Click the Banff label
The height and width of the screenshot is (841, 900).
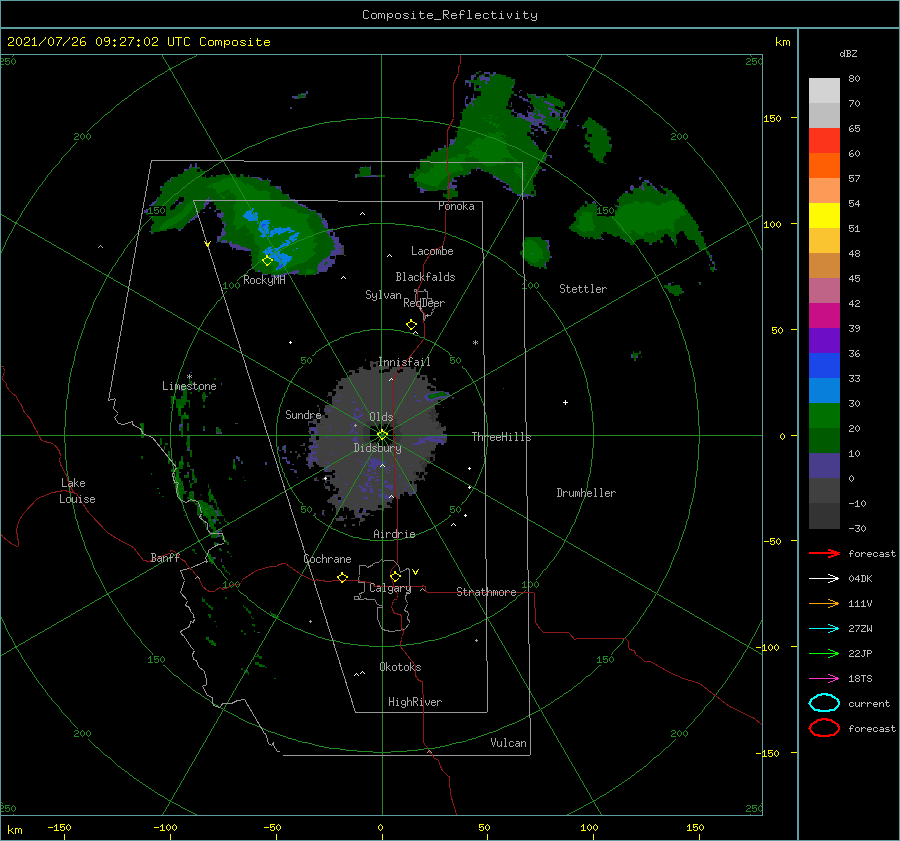pyautogui.click(x=165, y=557)
